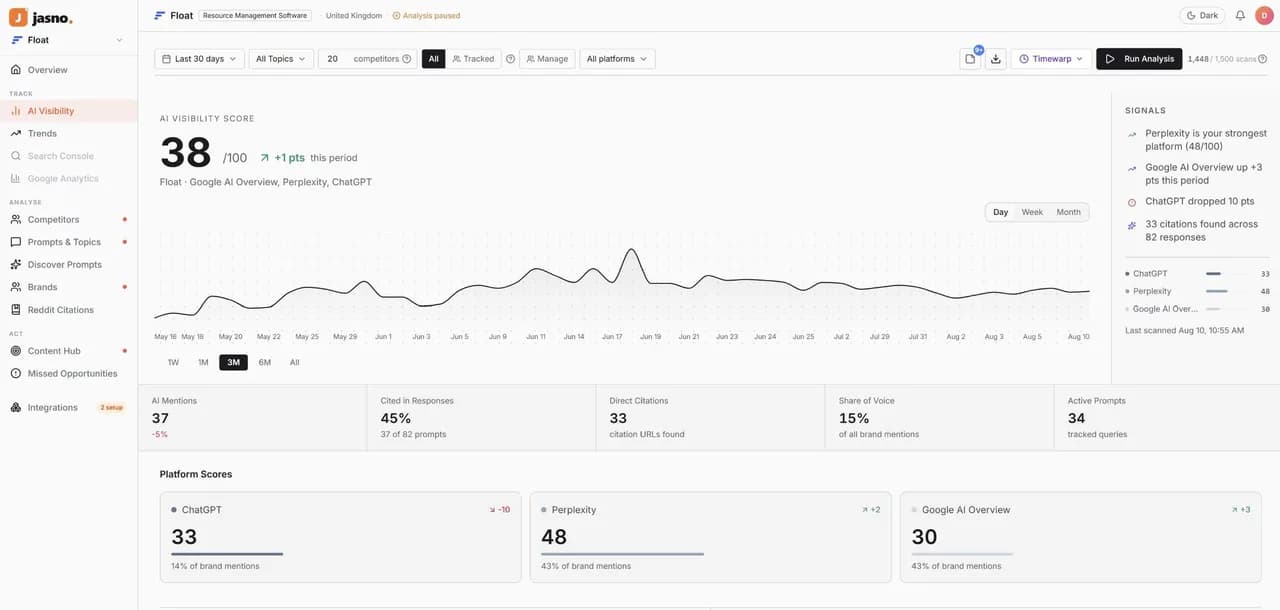Open the user avatar D menu
Image resolution: width=1280 pixels, height=610 pixels.
tap(1264, 15)
